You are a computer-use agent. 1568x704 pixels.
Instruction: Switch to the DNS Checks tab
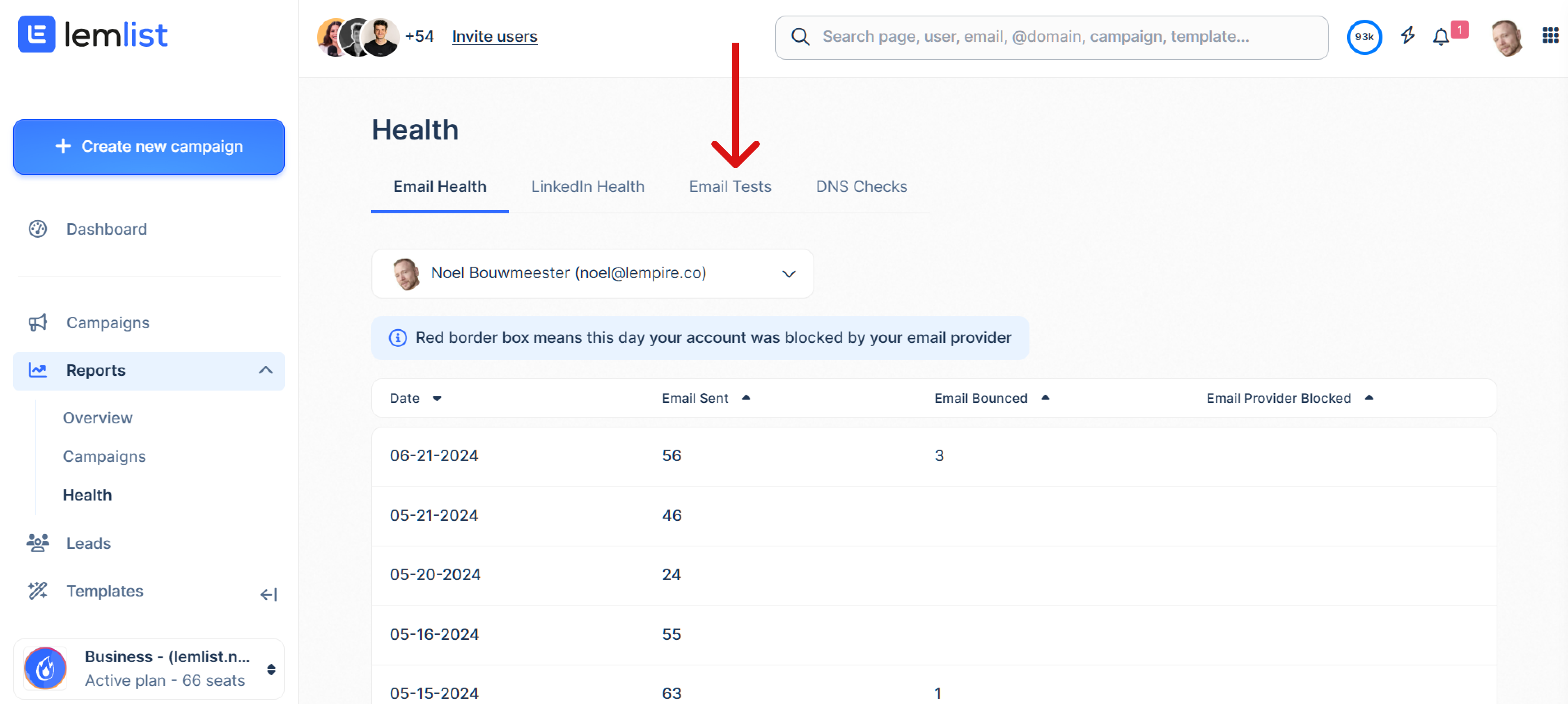861,187
